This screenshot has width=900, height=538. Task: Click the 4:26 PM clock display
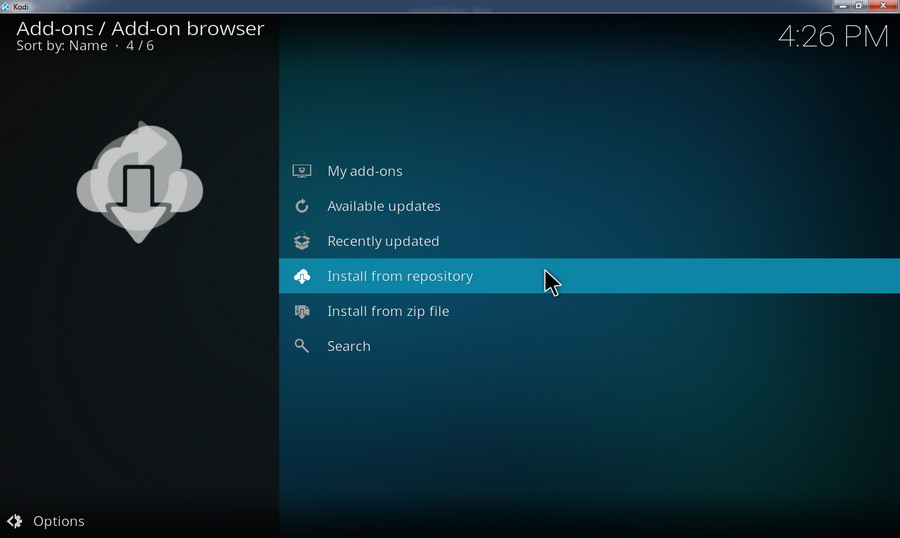(x=832, y=37)
